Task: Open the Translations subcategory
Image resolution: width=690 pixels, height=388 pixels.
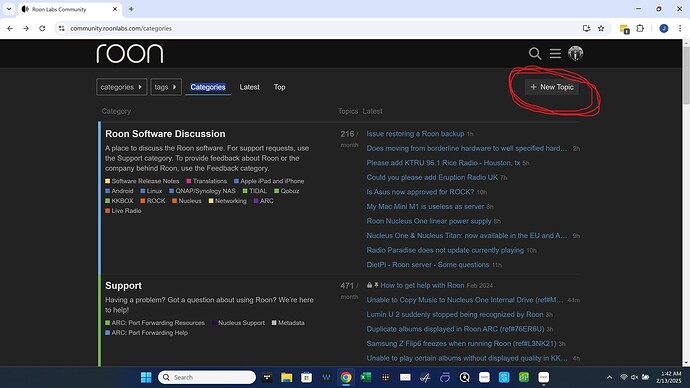Action: pyautogui.click(x=207, y=181)
